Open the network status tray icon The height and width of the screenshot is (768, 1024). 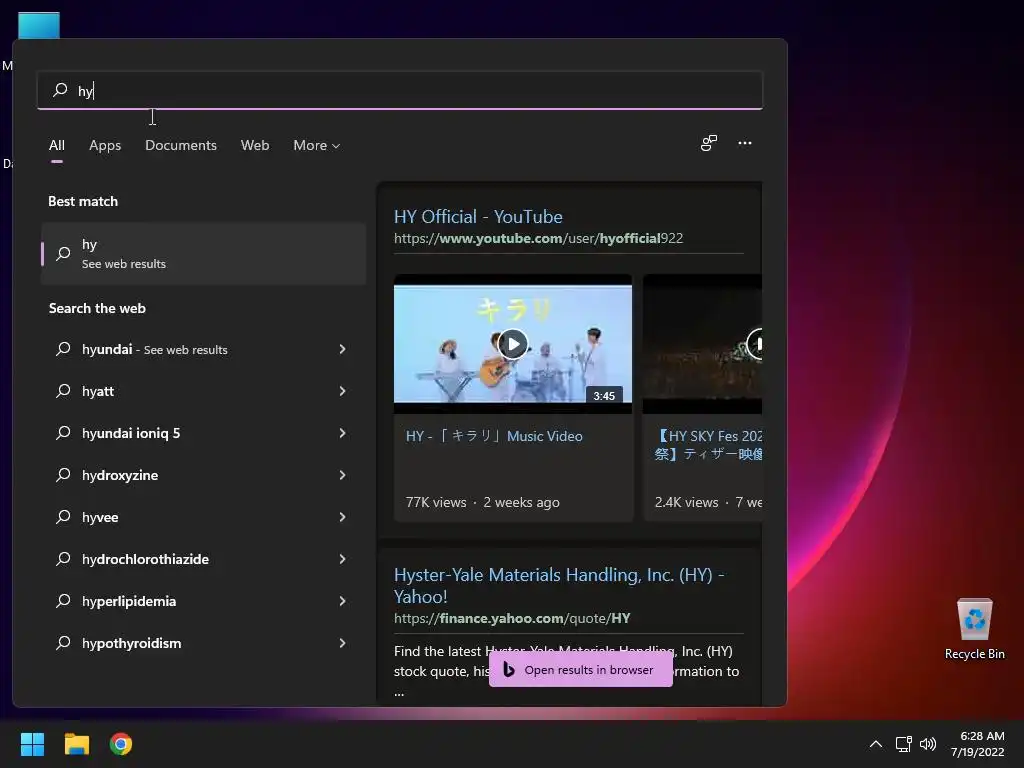[903, 744]
